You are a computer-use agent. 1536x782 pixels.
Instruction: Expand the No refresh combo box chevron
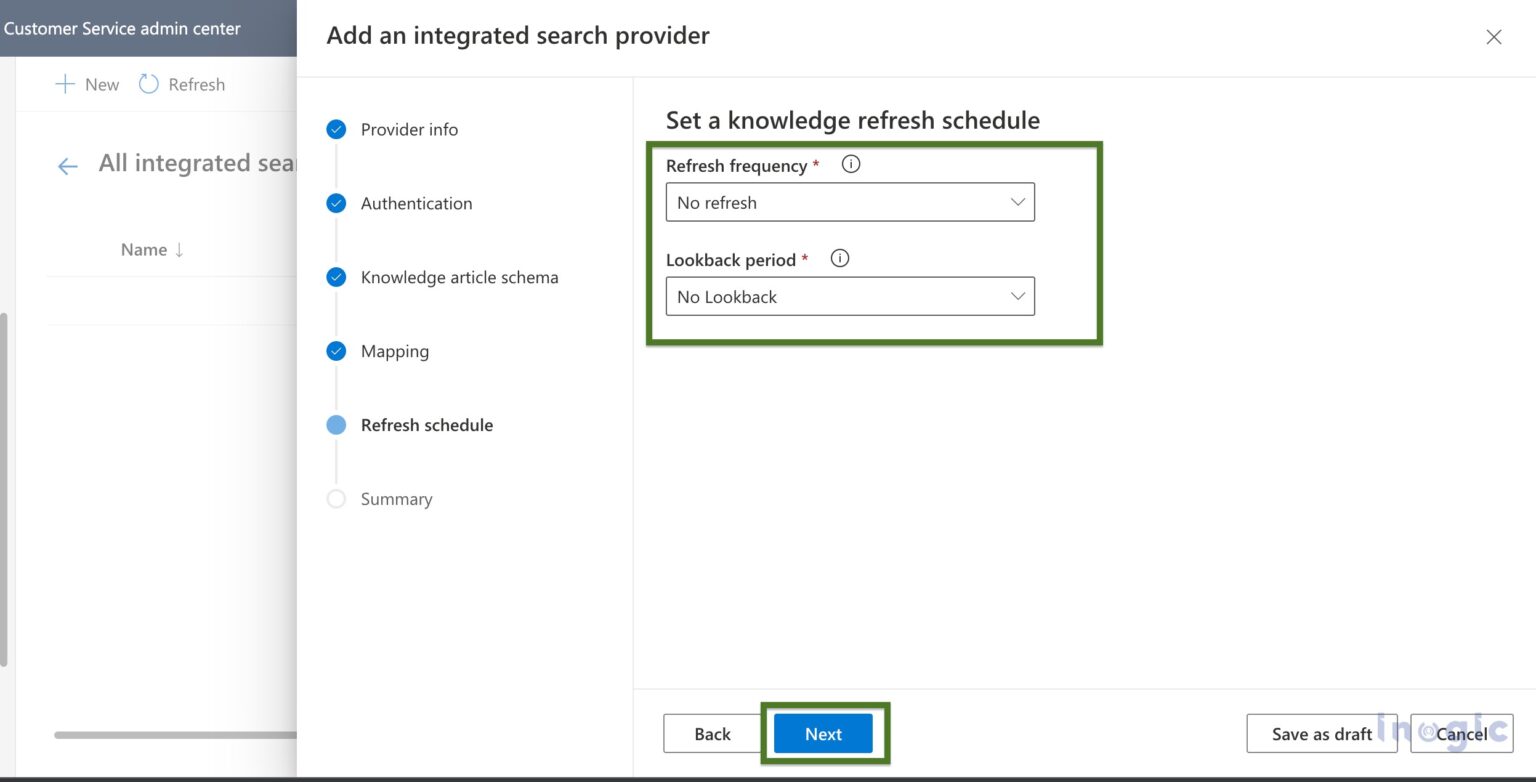1017,202
